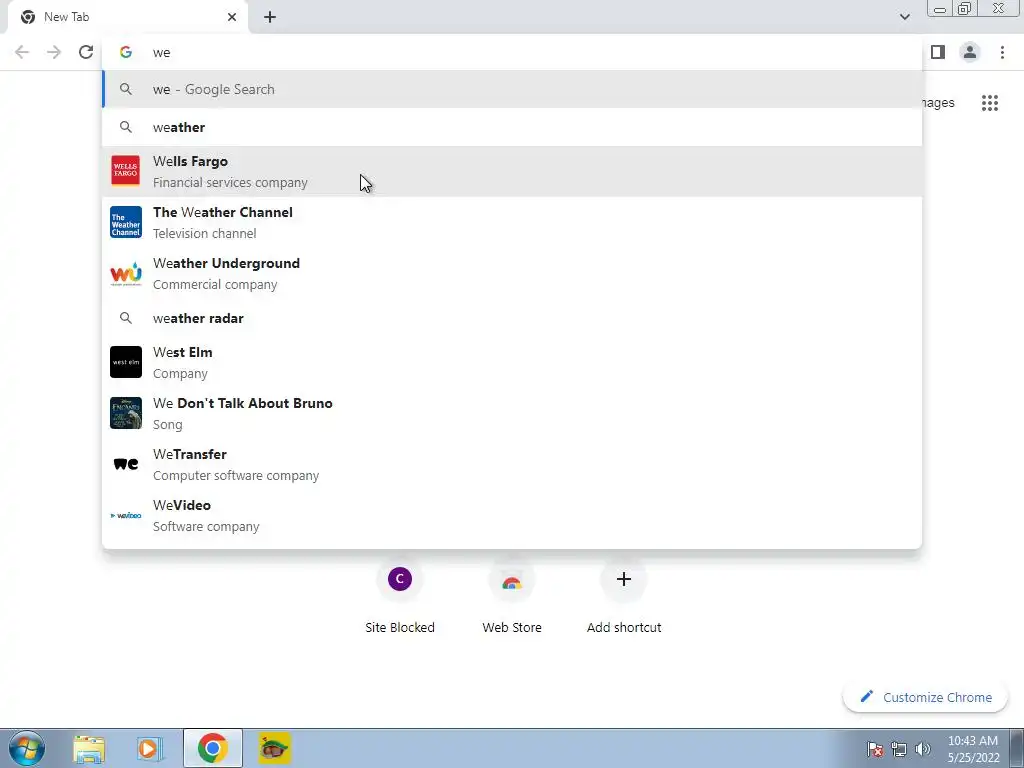Click the address bar containing 'we'

click(512, 53)
